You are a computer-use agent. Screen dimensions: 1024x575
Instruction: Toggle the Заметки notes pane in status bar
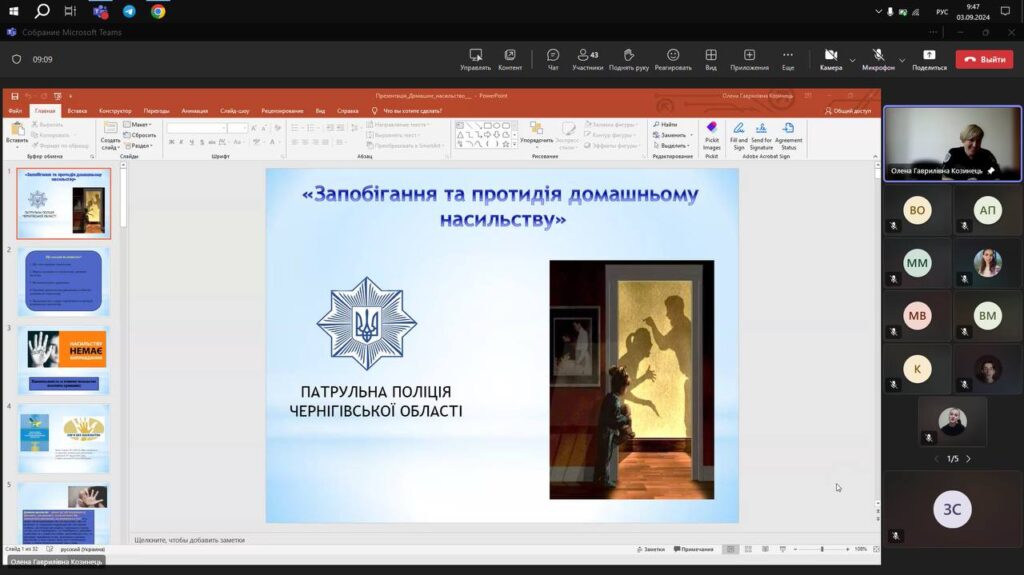[x=650, y=550]
